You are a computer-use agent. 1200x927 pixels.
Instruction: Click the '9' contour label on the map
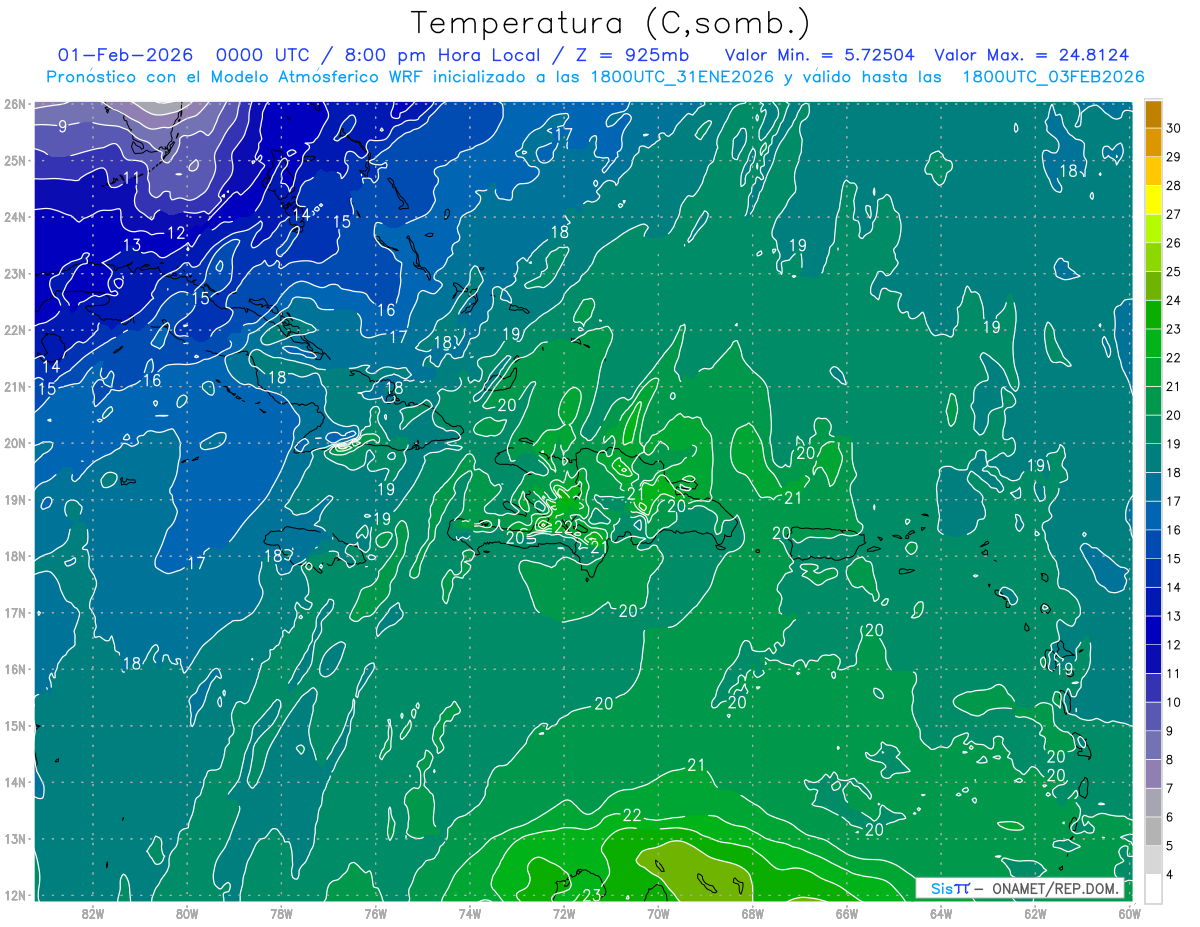click(x=63, y=126)
